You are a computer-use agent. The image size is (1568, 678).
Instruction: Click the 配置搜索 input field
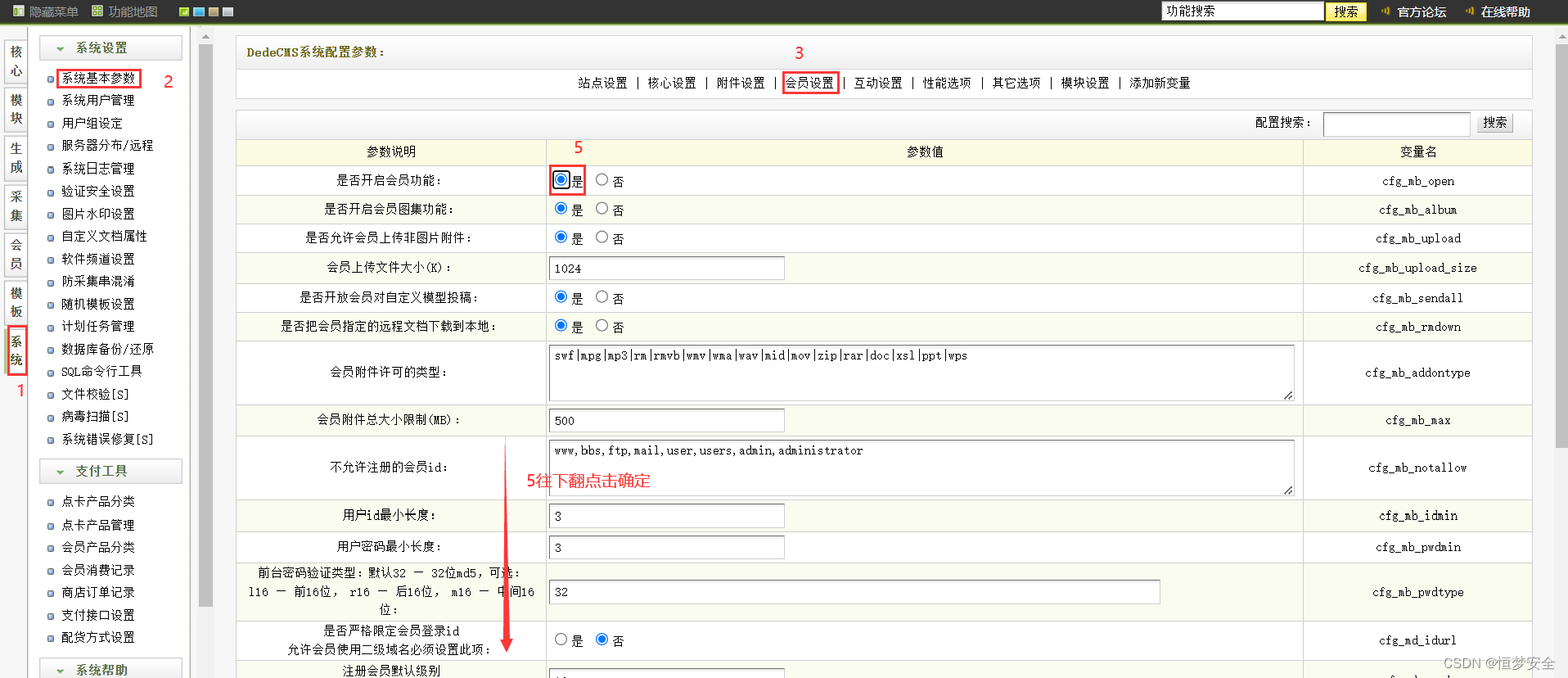click(x=1396, y=124)
